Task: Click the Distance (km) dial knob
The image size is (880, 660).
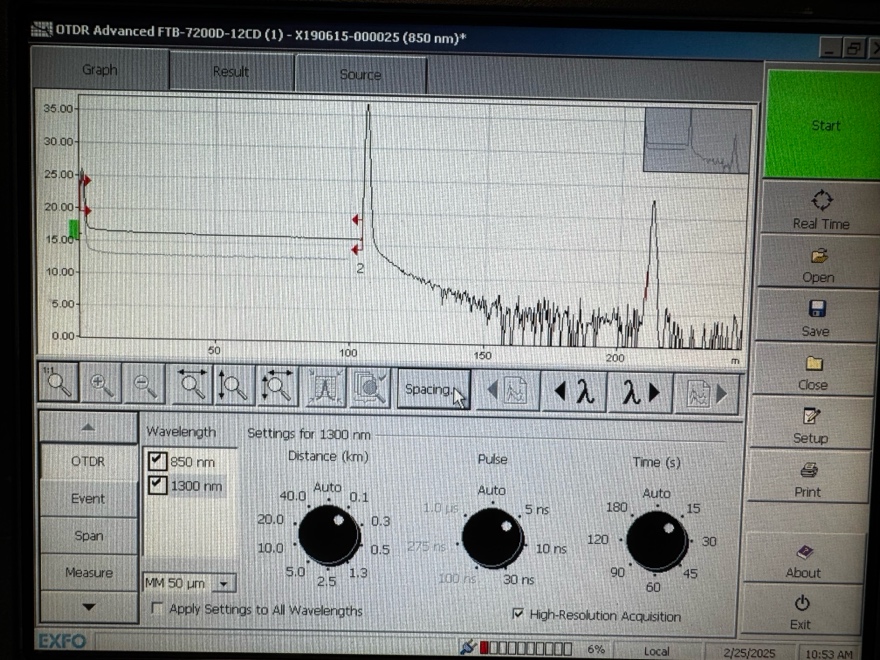Action: click(x=329, y=535)
